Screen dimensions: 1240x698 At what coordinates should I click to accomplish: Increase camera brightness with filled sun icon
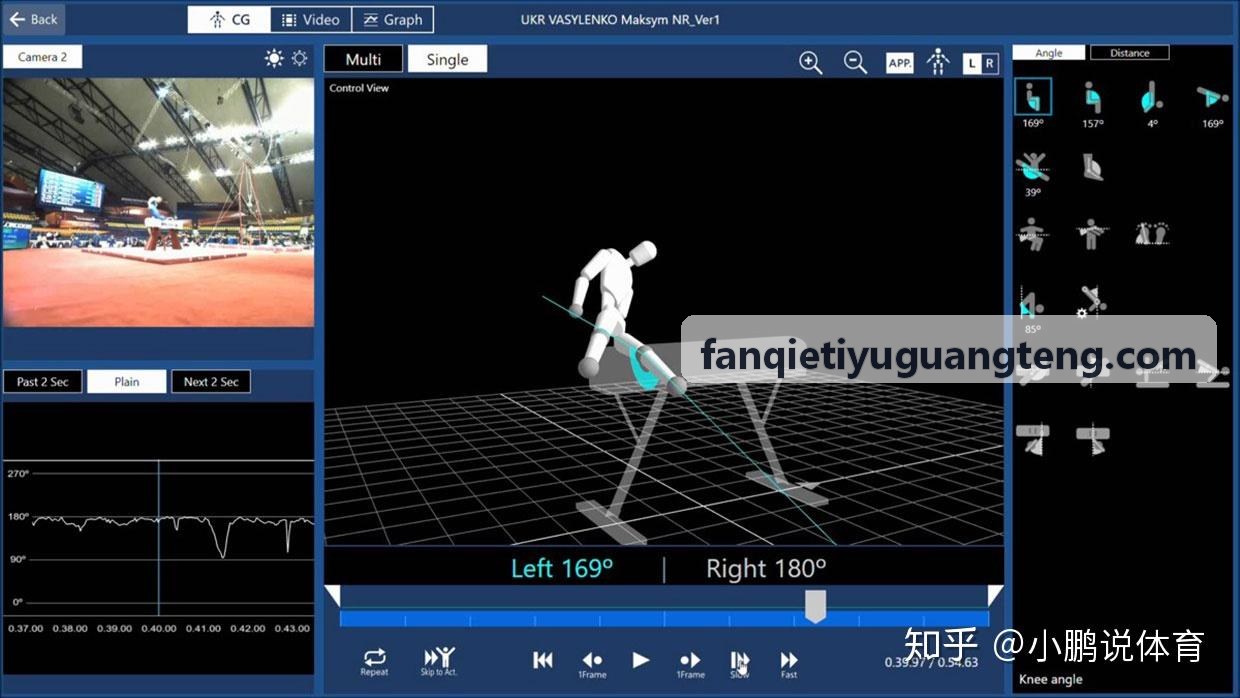click(x=274, y=58)
